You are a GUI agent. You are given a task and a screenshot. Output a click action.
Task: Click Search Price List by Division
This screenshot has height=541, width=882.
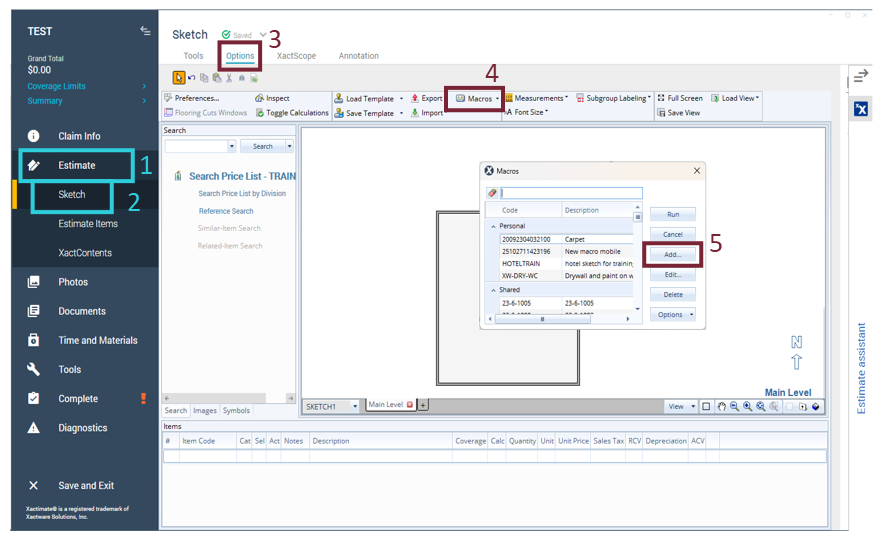tap(242, 193)
